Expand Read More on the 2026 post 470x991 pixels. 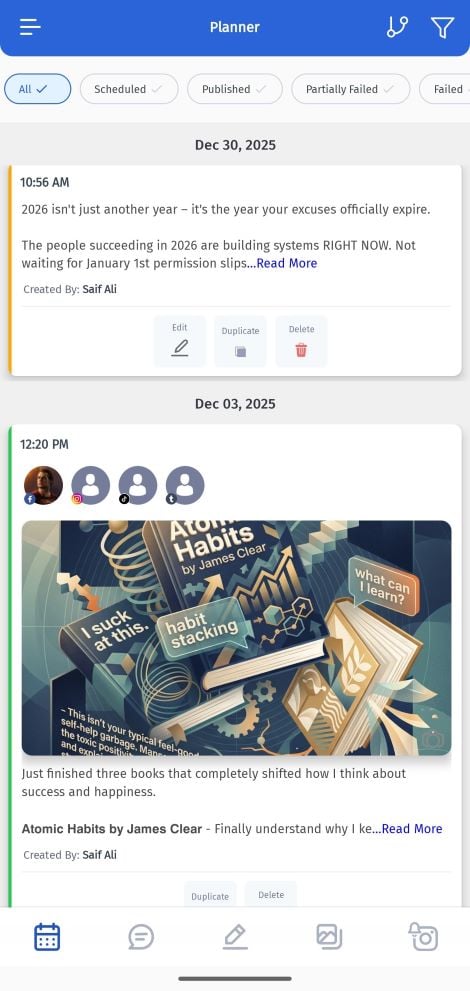[287, 263]
